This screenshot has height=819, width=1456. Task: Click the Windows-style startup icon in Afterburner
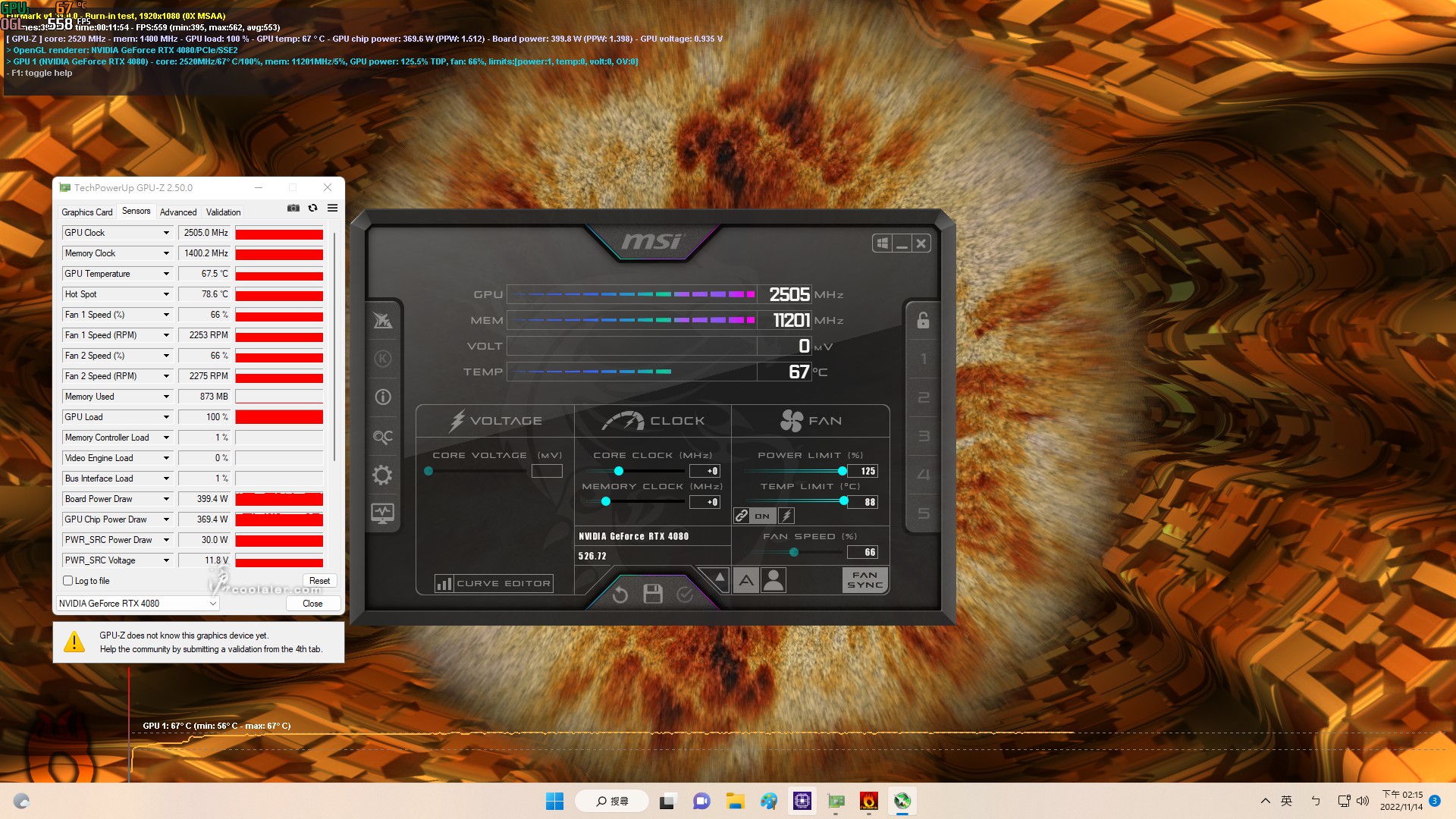[882, 243]
